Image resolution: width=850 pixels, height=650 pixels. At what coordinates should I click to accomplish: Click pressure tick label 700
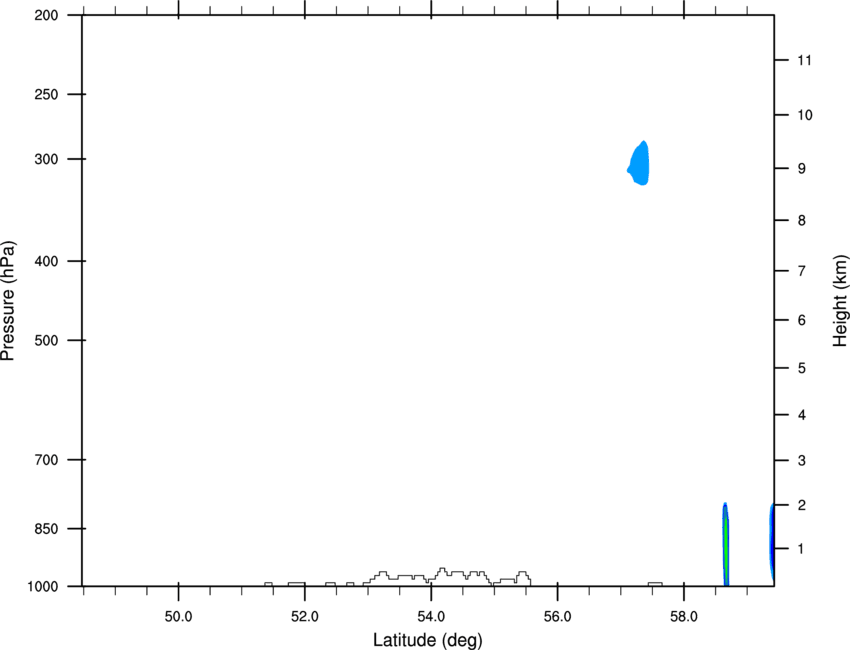46,460
